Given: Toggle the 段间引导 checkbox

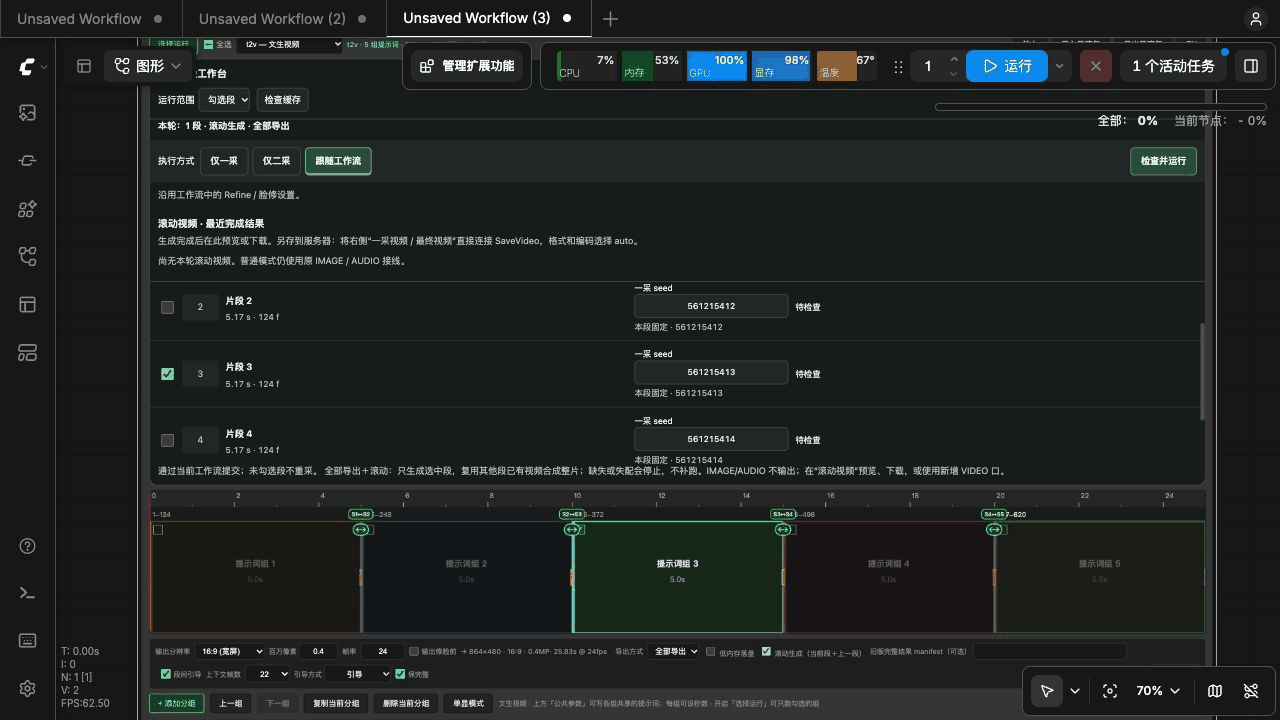Looking at the screenshot, I should tap(166, 674).
